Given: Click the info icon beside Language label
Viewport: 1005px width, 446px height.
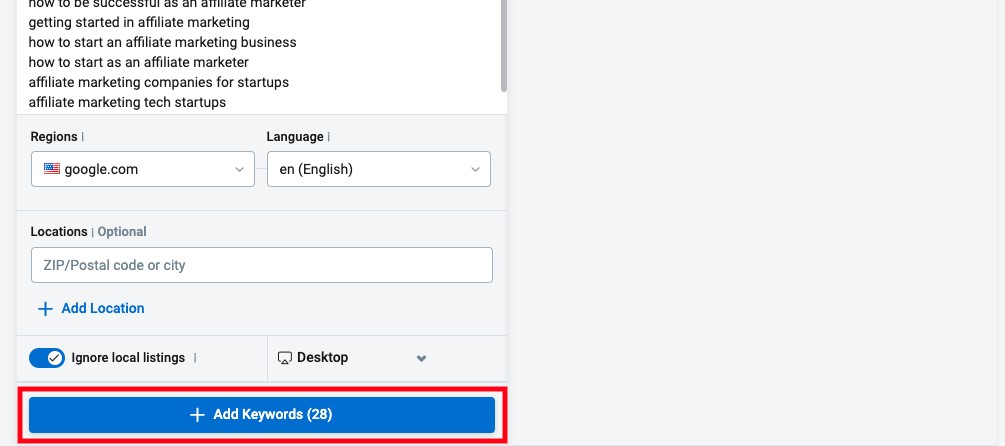Looking at the screenshot, I should coord(329,137).
